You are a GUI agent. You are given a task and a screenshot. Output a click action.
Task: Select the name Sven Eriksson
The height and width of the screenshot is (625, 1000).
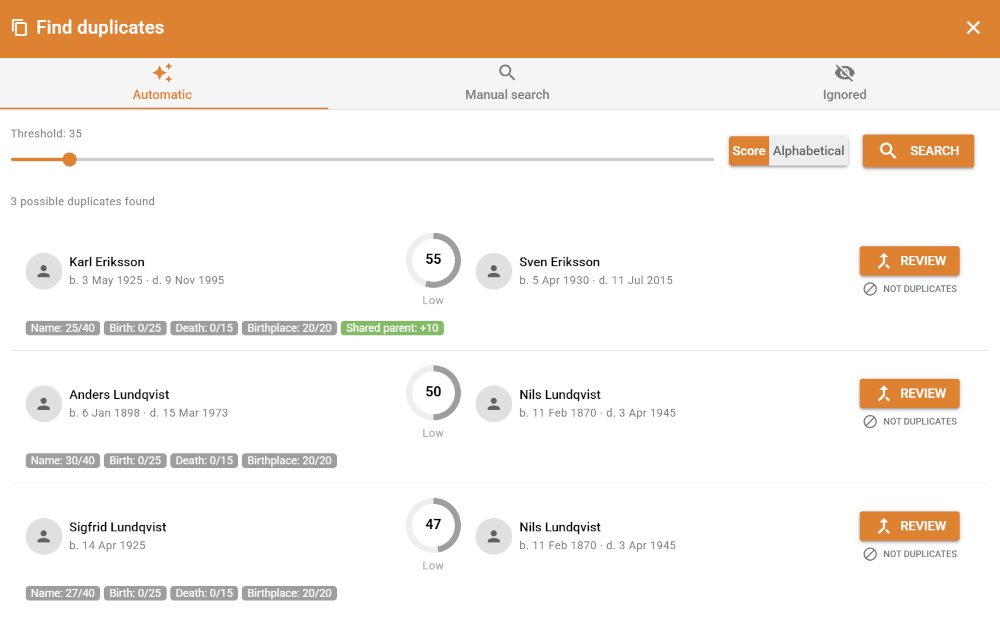pyautogui.click(x=559, y=262)
